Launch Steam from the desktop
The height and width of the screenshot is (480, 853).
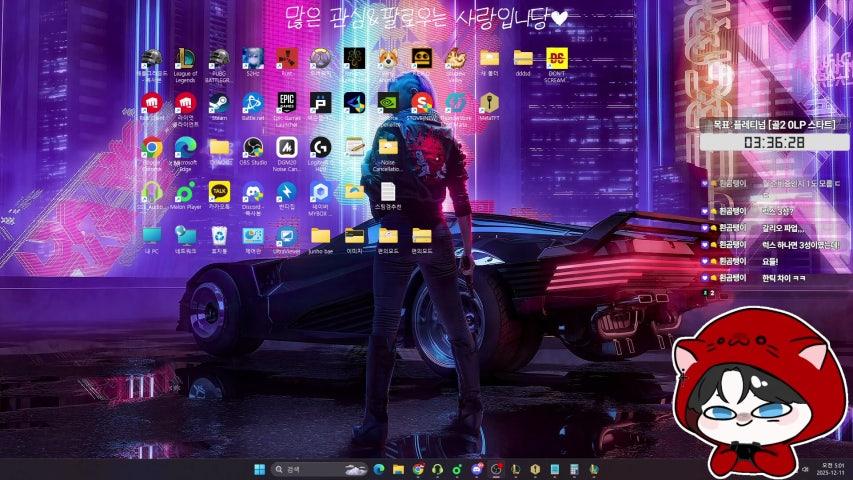219,103
